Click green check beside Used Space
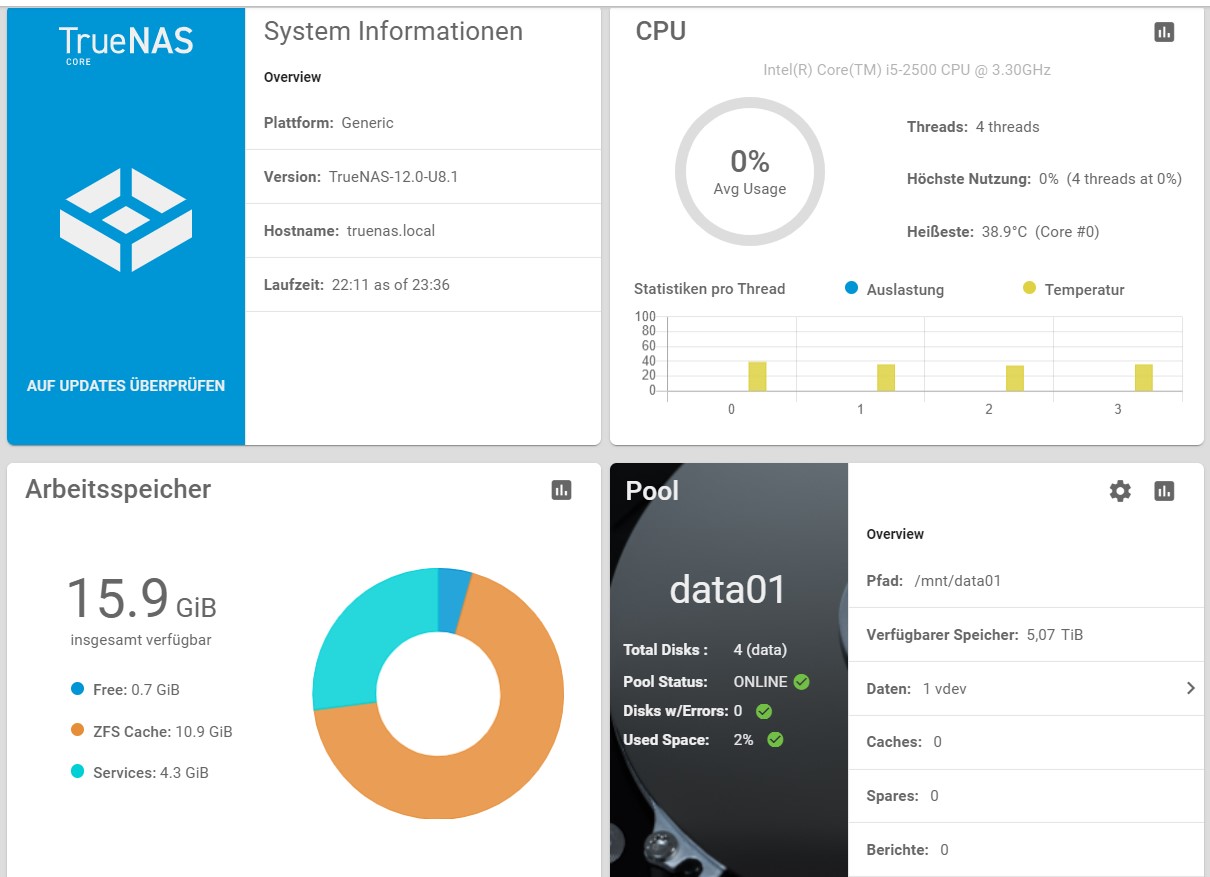Image resolution: width=1210 pixels, height=877 pixels. [x=775, y=740]
